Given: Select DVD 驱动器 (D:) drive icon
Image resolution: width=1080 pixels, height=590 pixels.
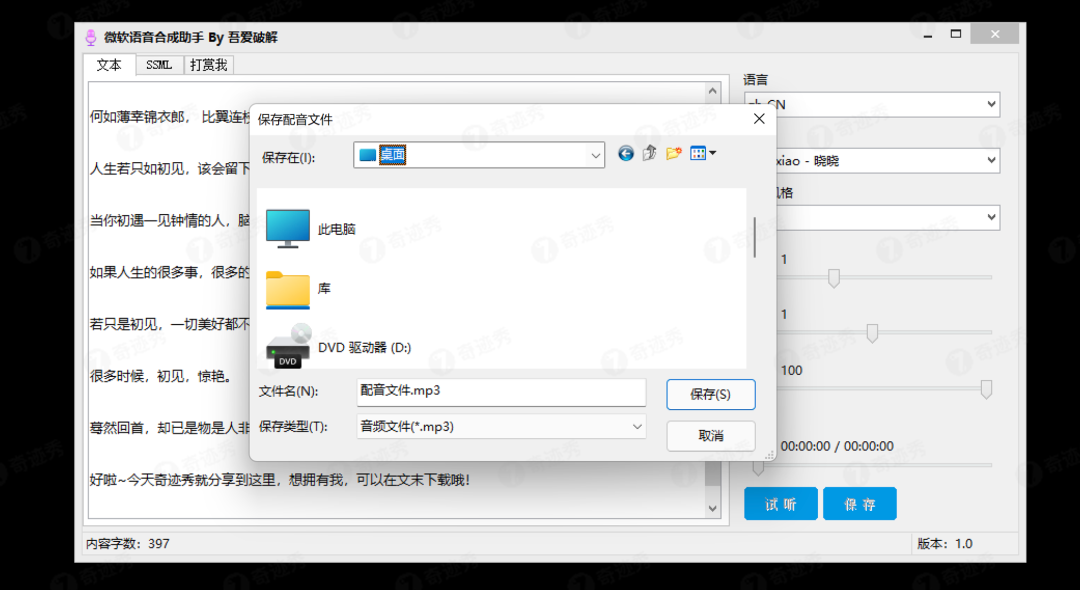Looking at the screenshot, I should click(289, 346).
